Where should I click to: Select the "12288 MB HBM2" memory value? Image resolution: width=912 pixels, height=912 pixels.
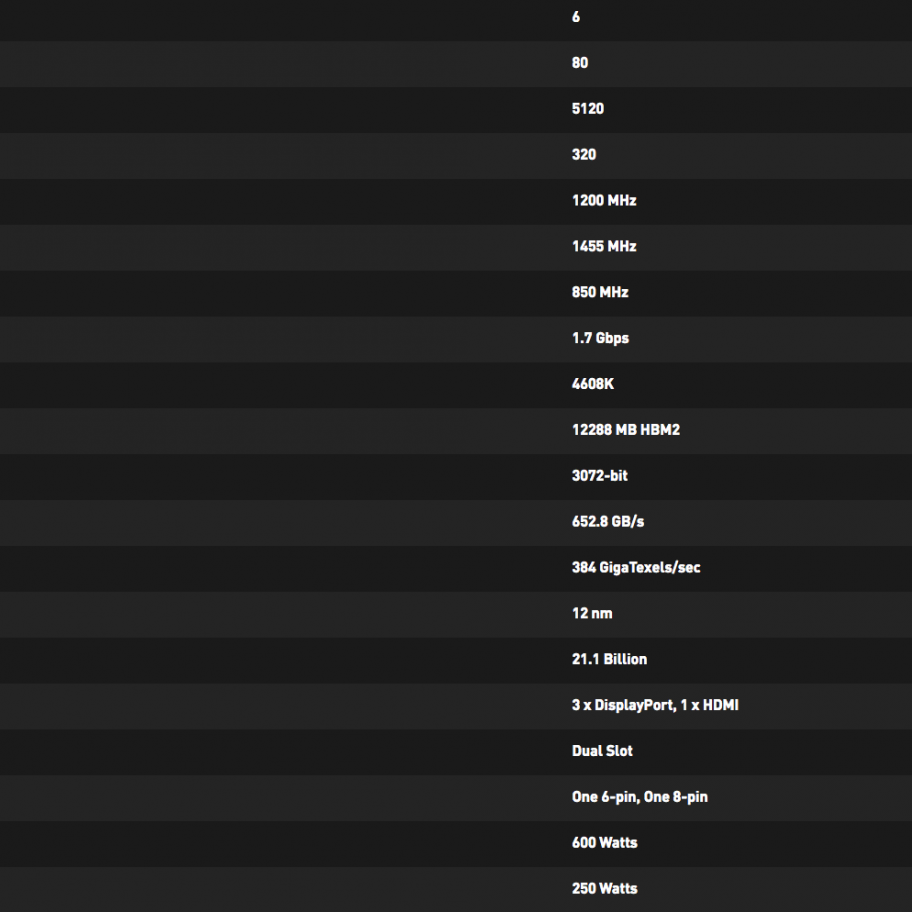point(626,430)
